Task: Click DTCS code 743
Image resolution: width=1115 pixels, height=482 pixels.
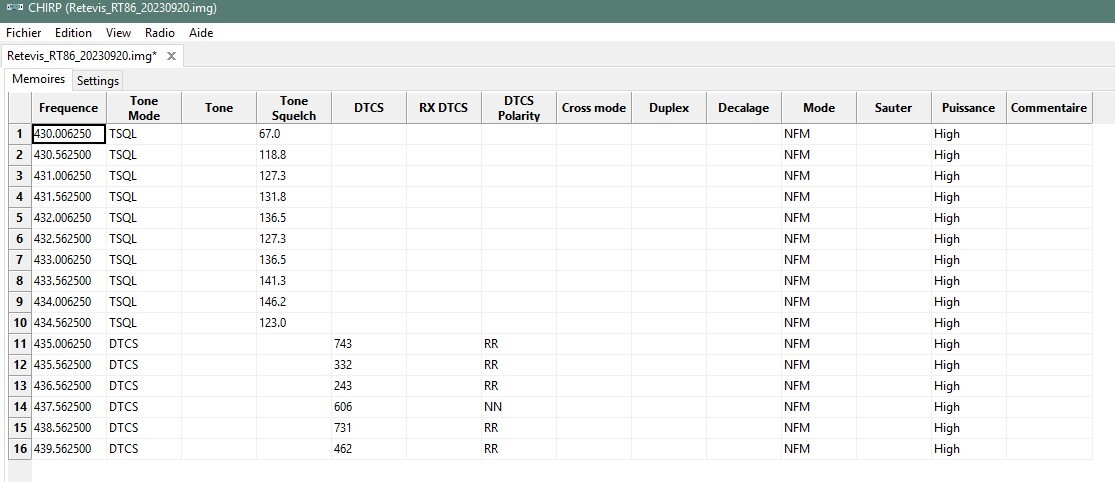Action: (x=369, y=344)
